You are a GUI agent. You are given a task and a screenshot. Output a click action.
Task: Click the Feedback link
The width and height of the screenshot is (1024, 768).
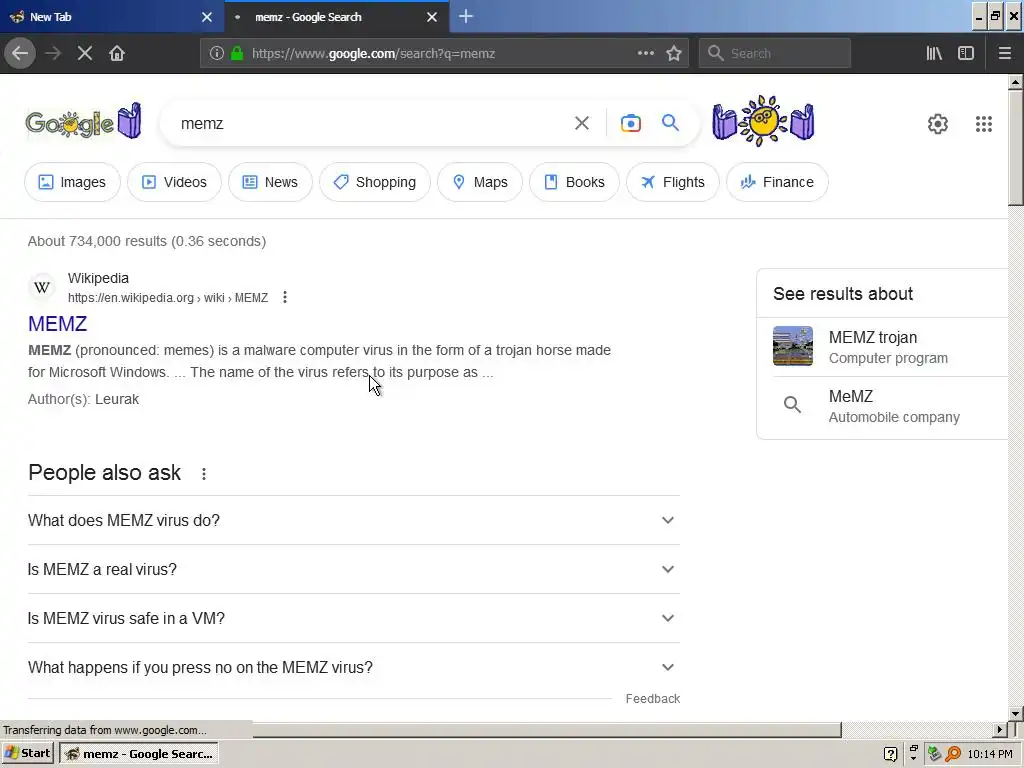(x=652, y=699)
